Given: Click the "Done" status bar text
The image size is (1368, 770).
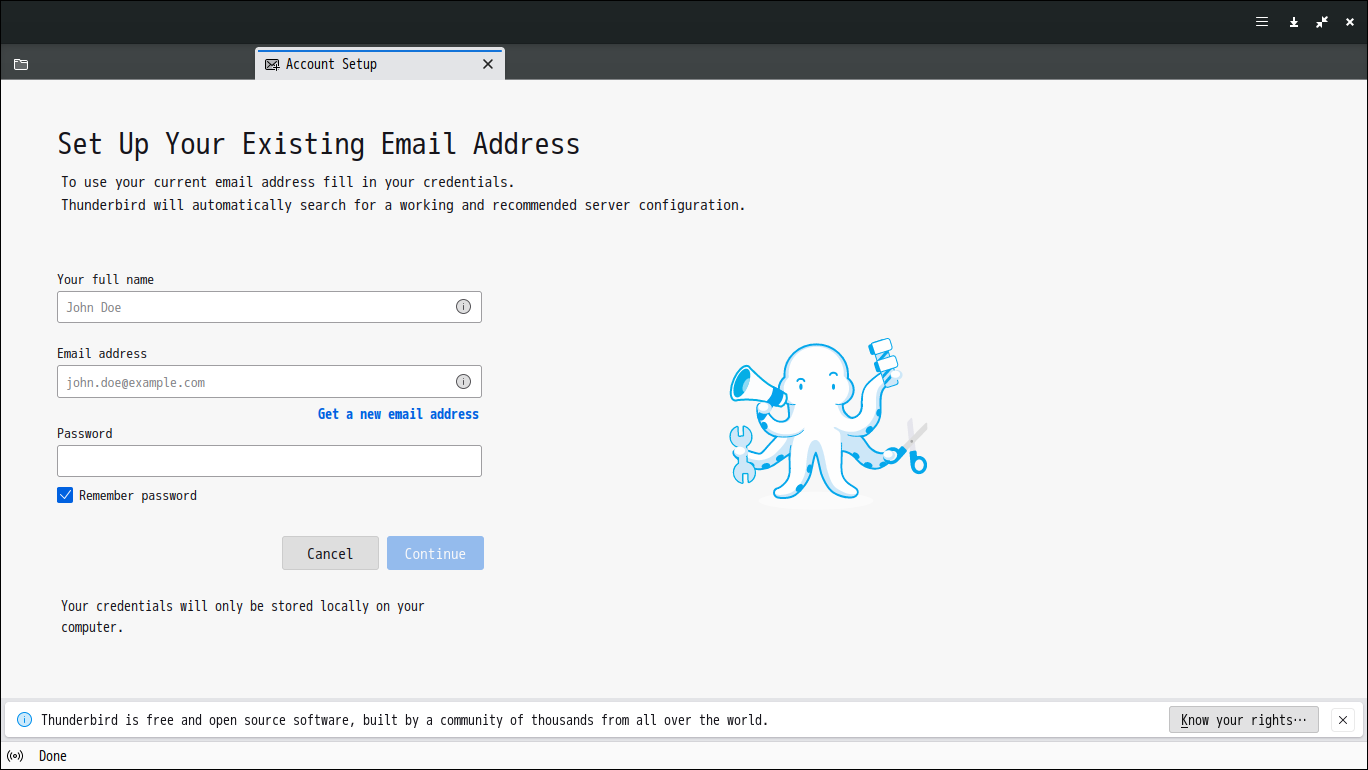Looking at the screenshot, I should point(53,756).
